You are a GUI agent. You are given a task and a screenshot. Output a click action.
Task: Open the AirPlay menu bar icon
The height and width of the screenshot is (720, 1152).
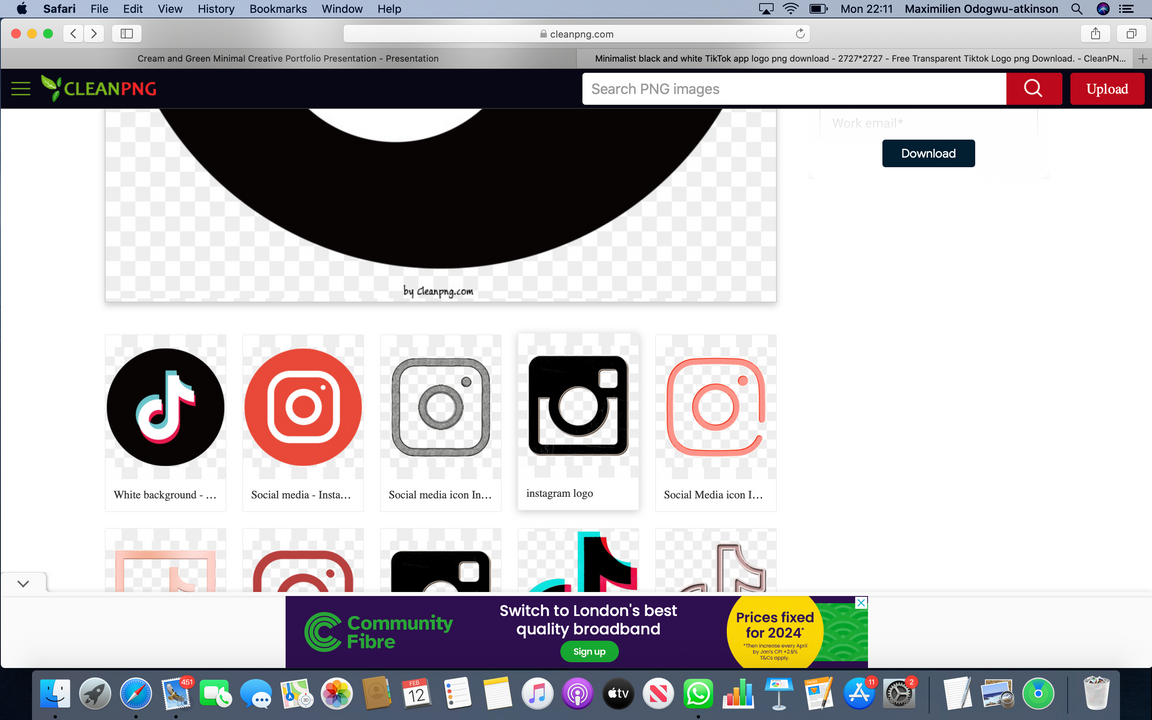coord(766,9)
